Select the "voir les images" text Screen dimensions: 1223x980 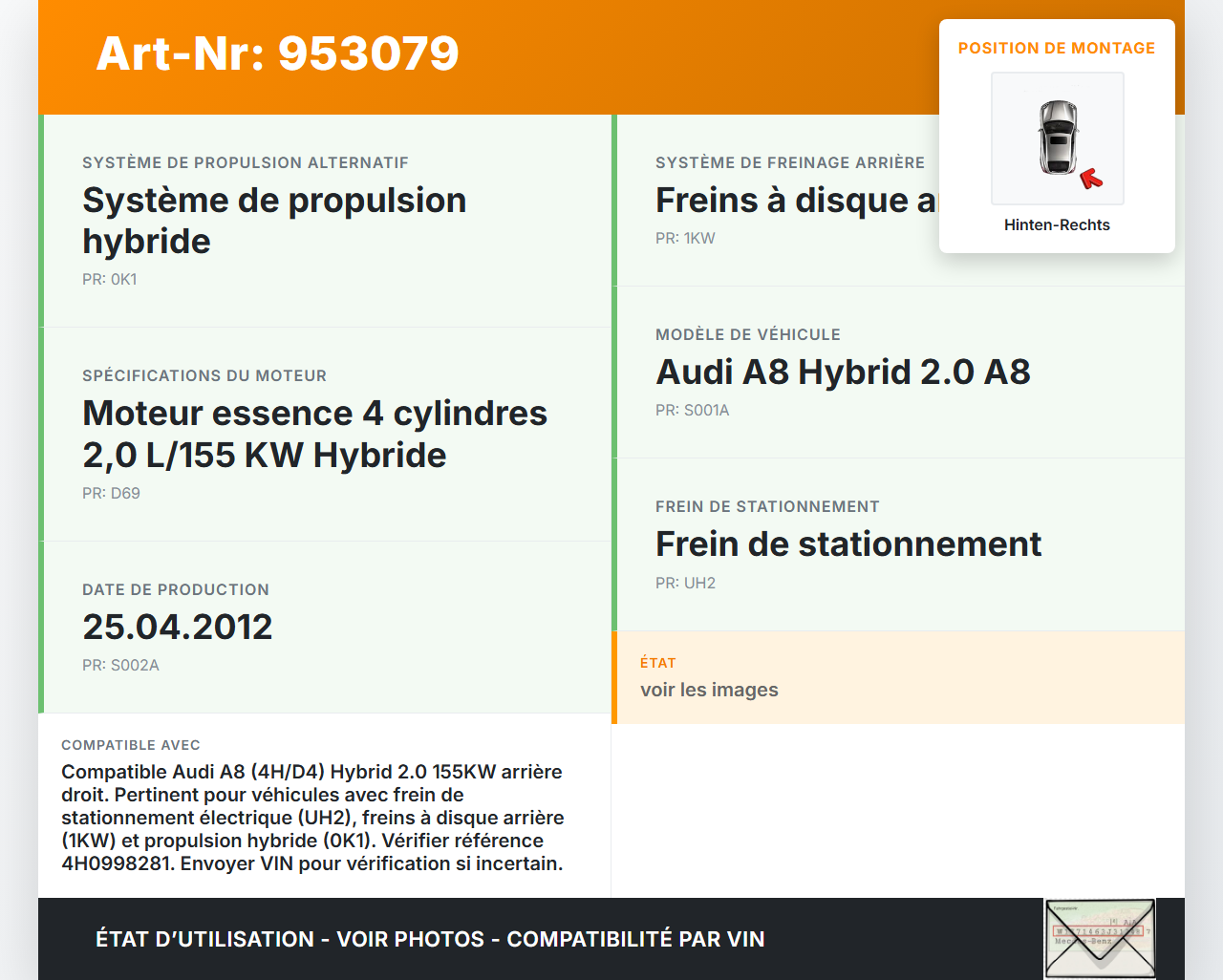(x=709, y=690)
